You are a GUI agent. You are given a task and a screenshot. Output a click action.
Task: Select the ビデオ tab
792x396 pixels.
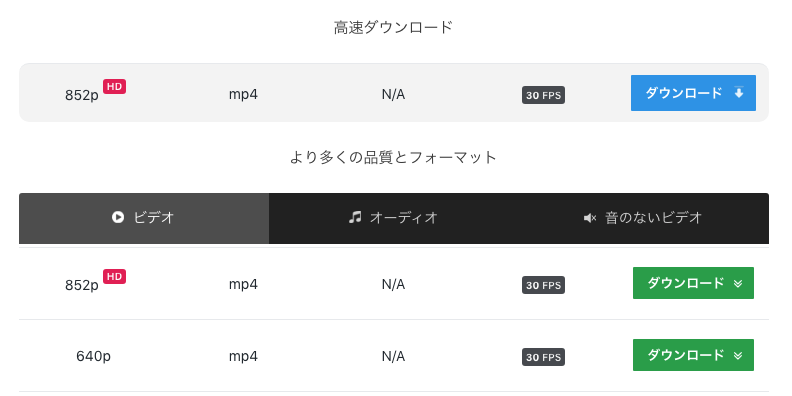pyautogui.click(x=144, y=218)
